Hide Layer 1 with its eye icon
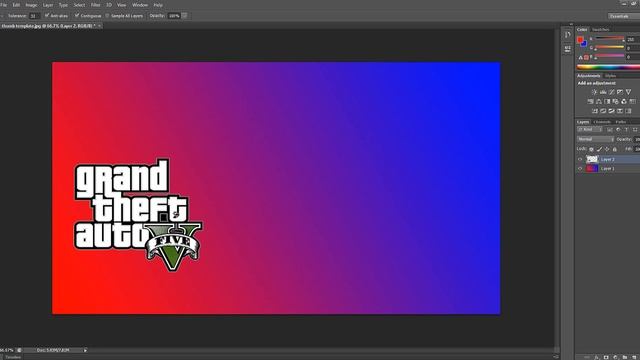 (580, 168)
